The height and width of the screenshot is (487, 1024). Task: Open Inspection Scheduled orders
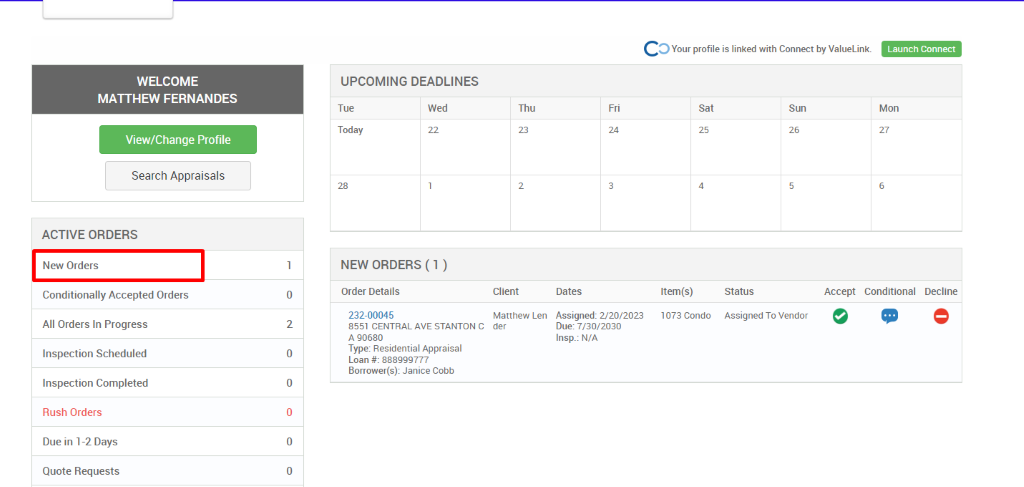(x=167, y=354)
